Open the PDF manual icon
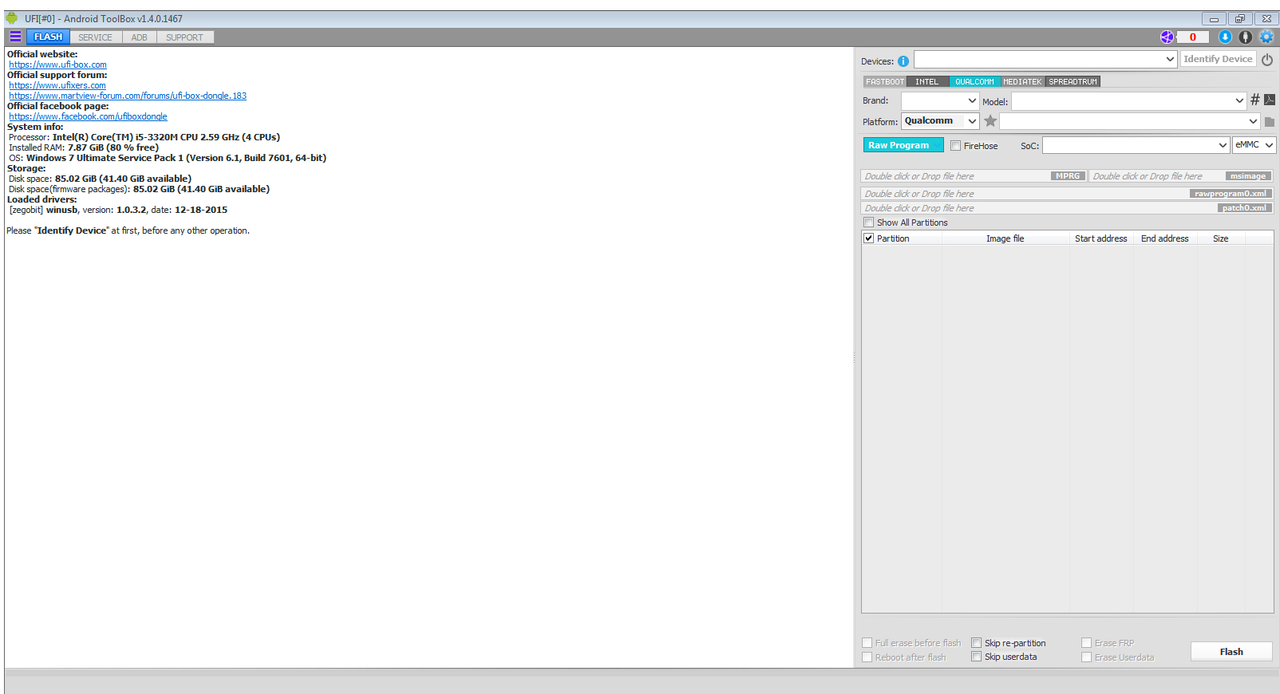Viewport: 1280px width, 694px height. pos(1269,100)
